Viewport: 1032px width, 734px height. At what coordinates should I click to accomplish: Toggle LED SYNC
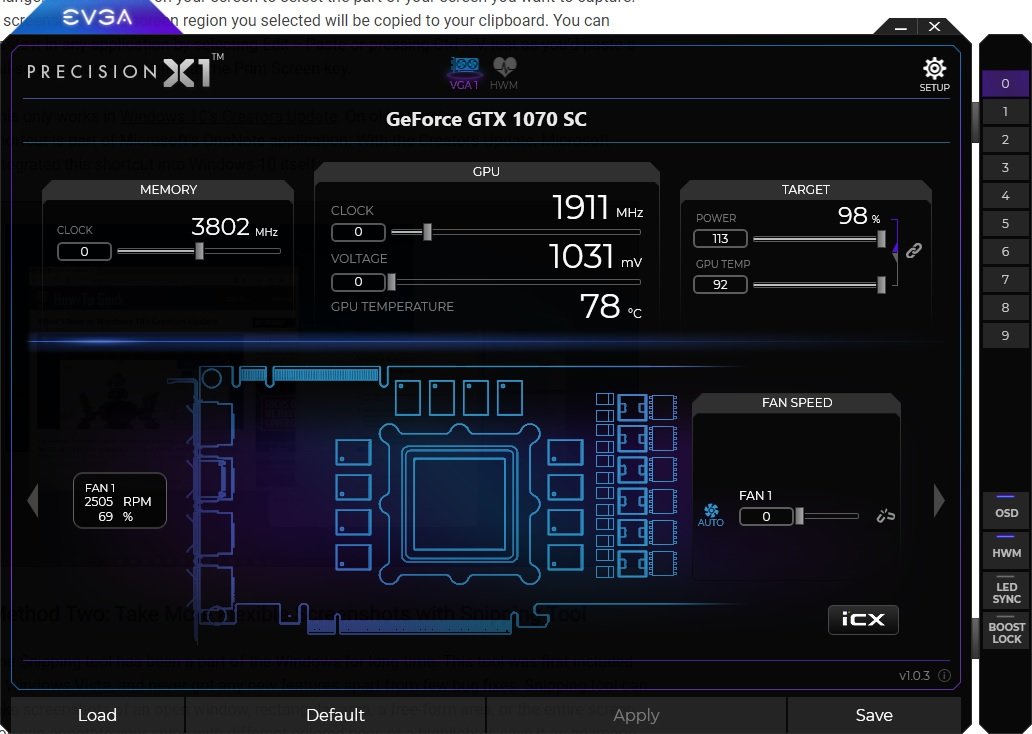(x=1006, y=591)
